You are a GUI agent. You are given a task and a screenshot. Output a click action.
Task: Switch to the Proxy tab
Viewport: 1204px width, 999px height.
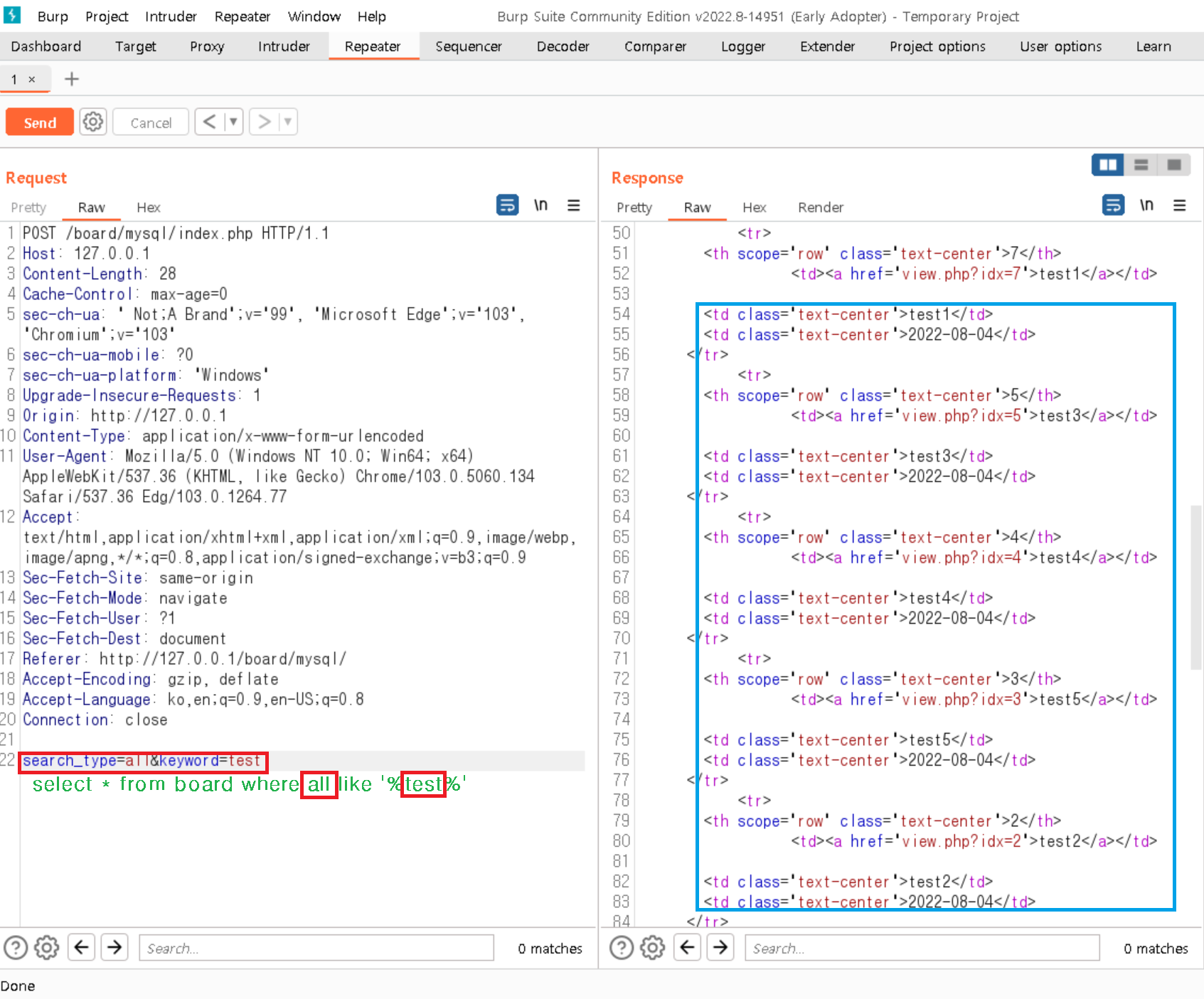point(207,46)
